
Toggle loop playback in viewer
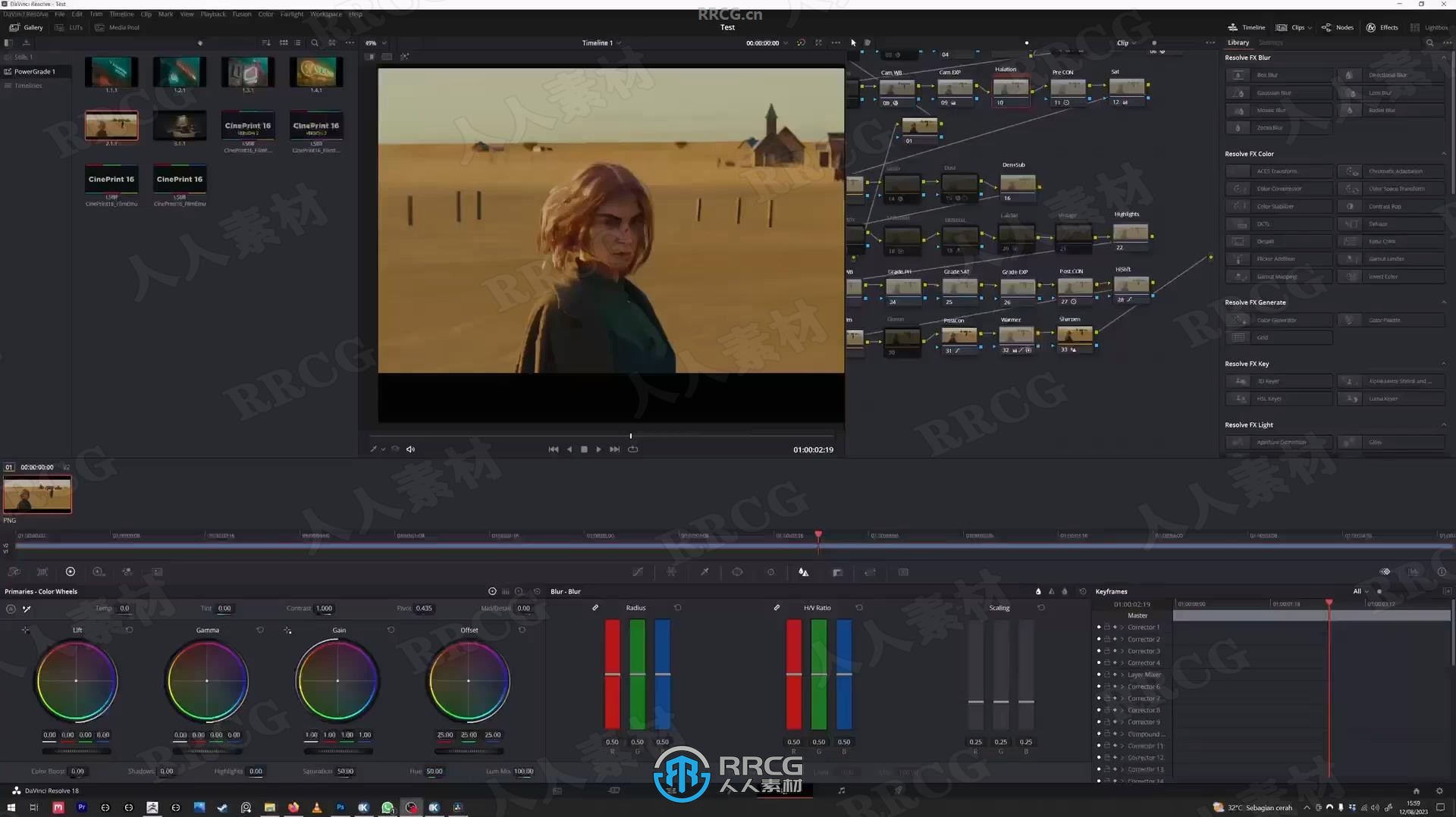tap(633, 449)
